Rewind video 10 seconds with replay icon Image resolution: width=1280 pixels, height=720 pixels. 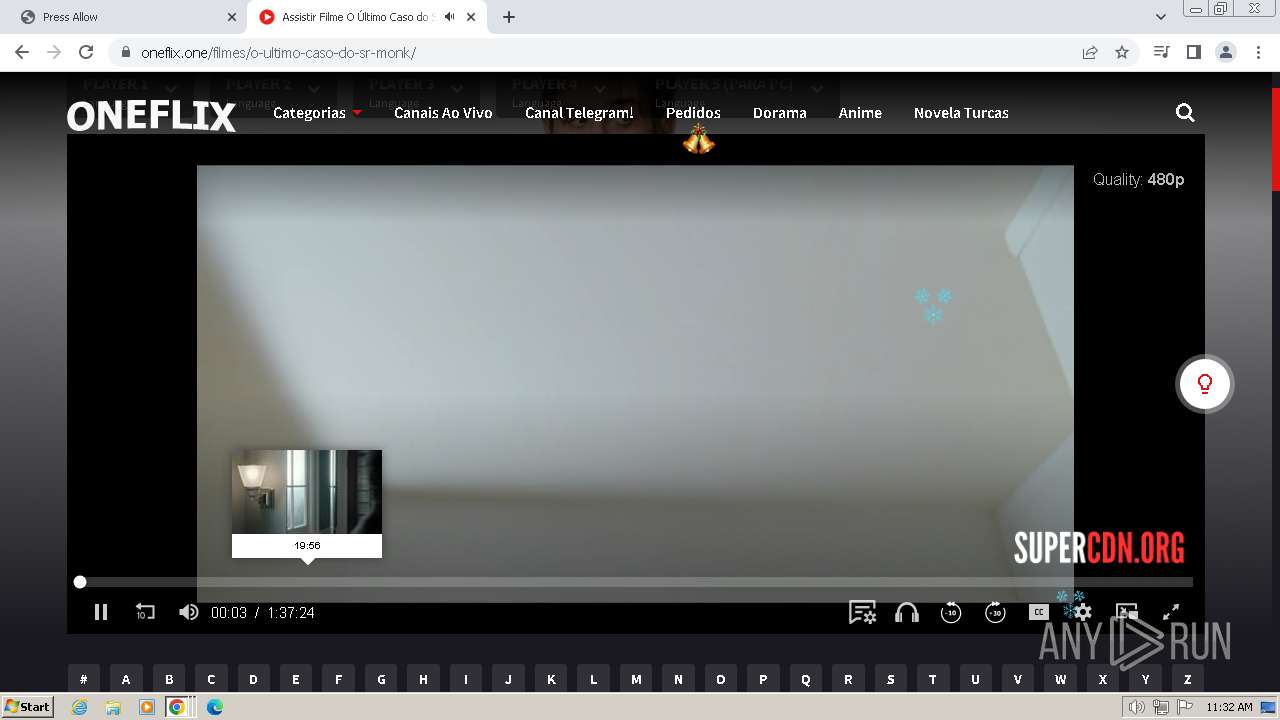point(145,612)
